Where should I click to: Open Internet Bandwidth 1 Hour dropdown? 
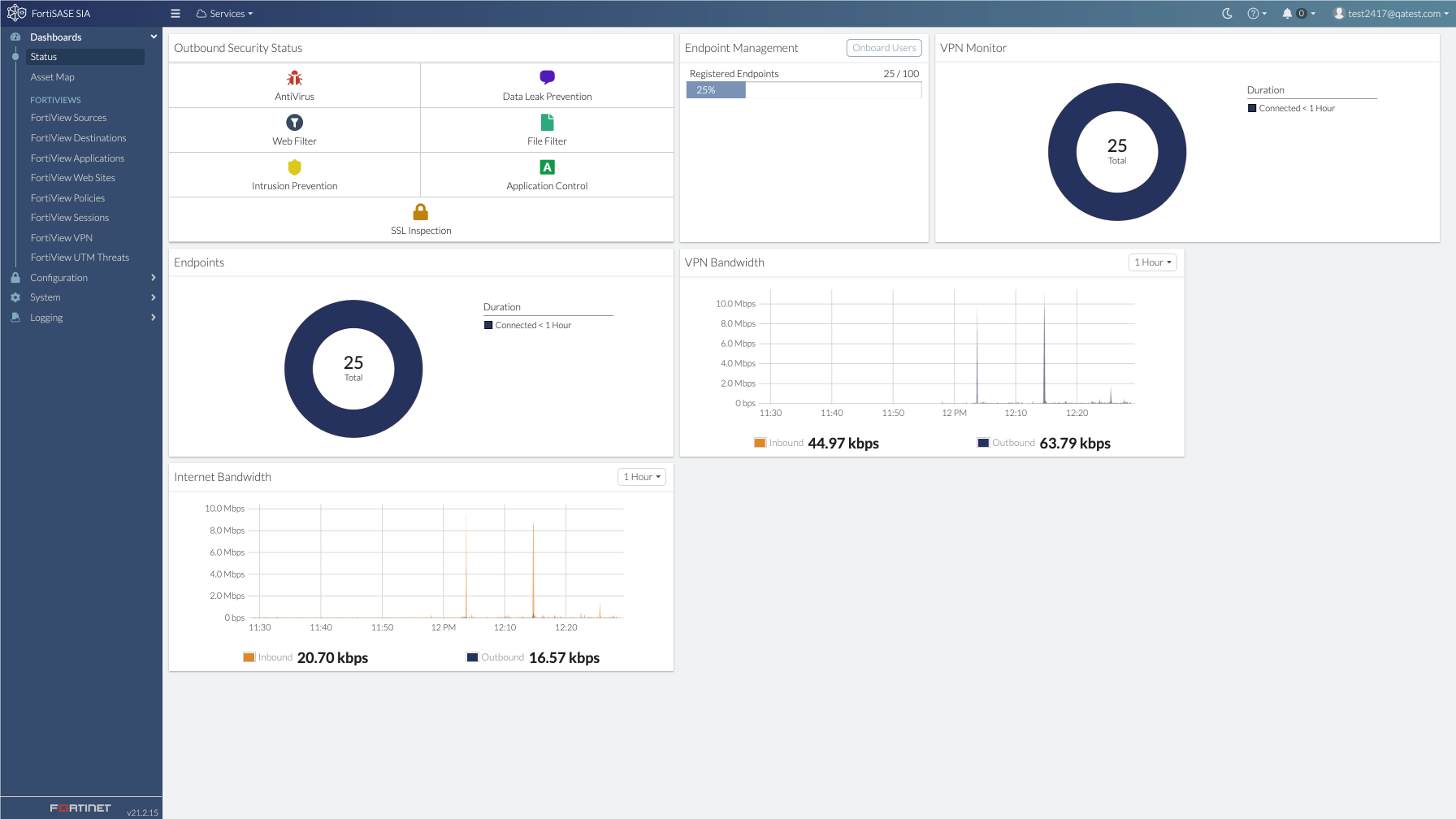click(642, 477)
